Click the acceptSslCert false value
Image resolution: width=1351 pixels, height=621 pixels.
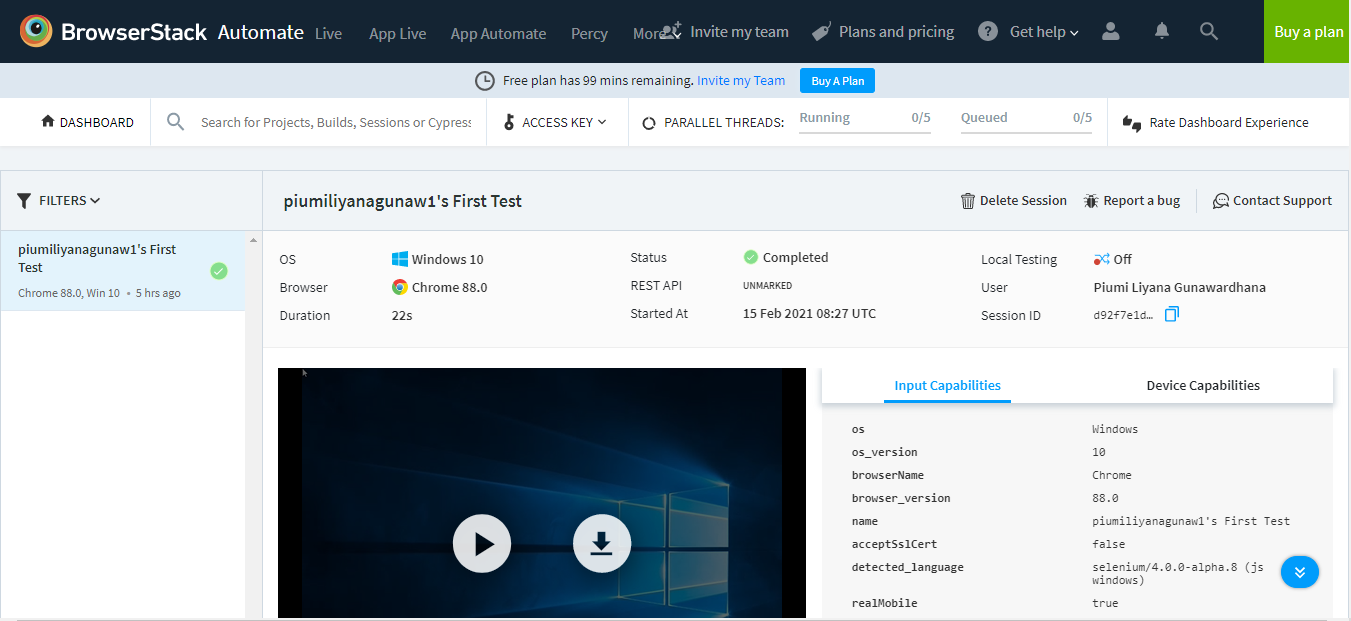coord(1108,544)
